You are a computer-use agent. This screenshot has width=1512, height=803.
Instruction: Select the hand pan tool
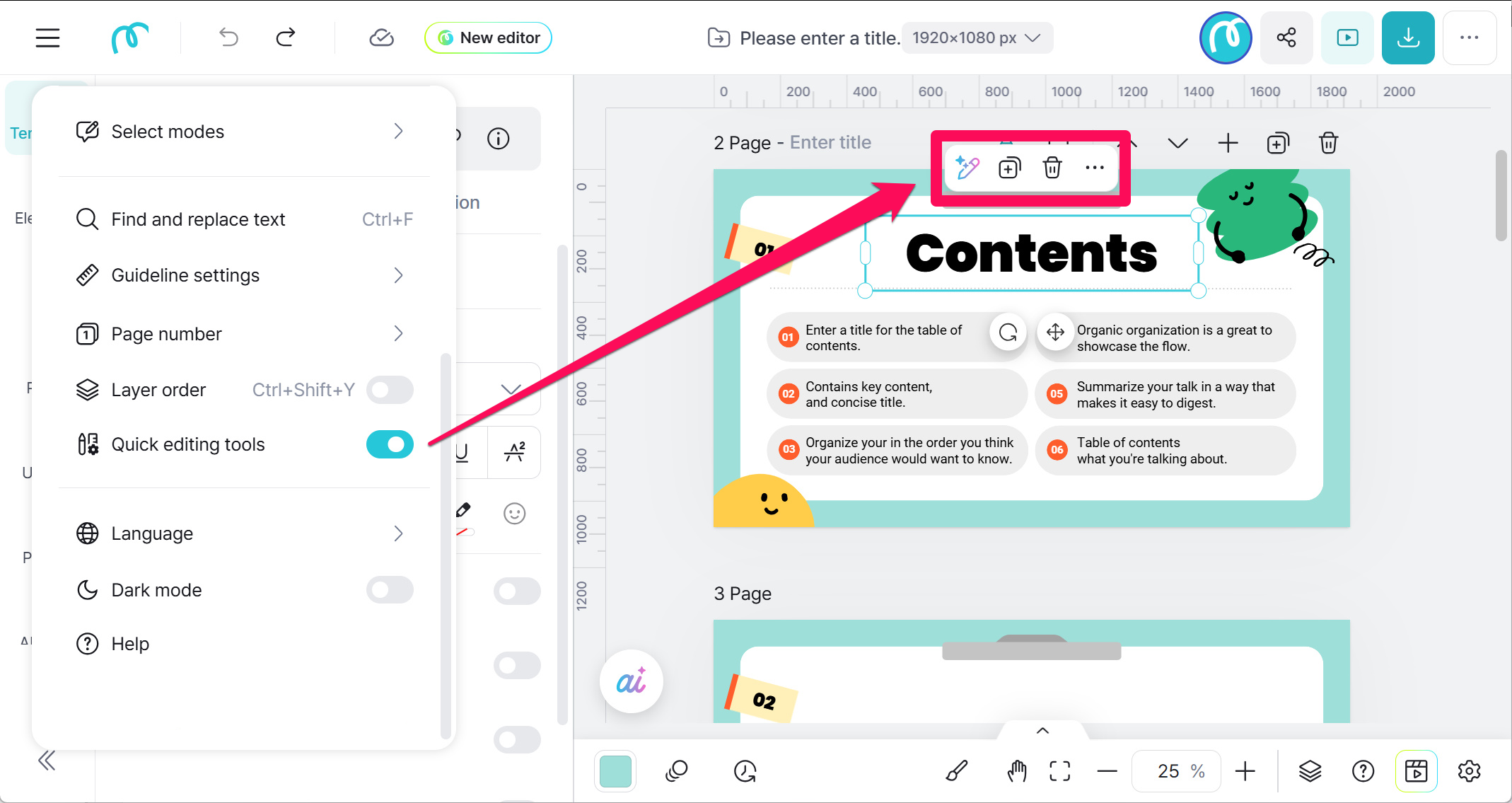(x=1016, y=771)
